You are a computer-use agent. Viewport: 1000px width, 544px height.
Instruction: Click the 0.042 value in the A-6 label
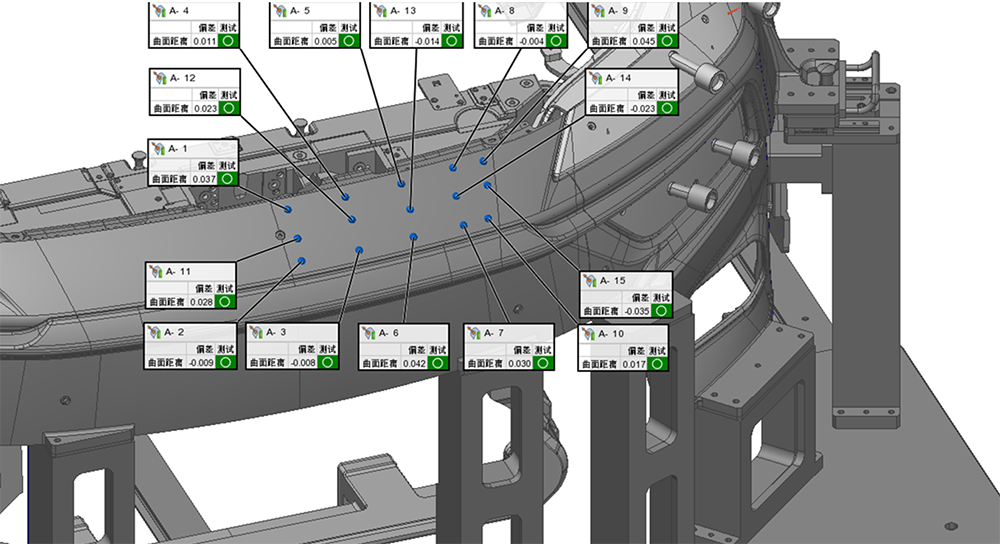coord(414,363)
